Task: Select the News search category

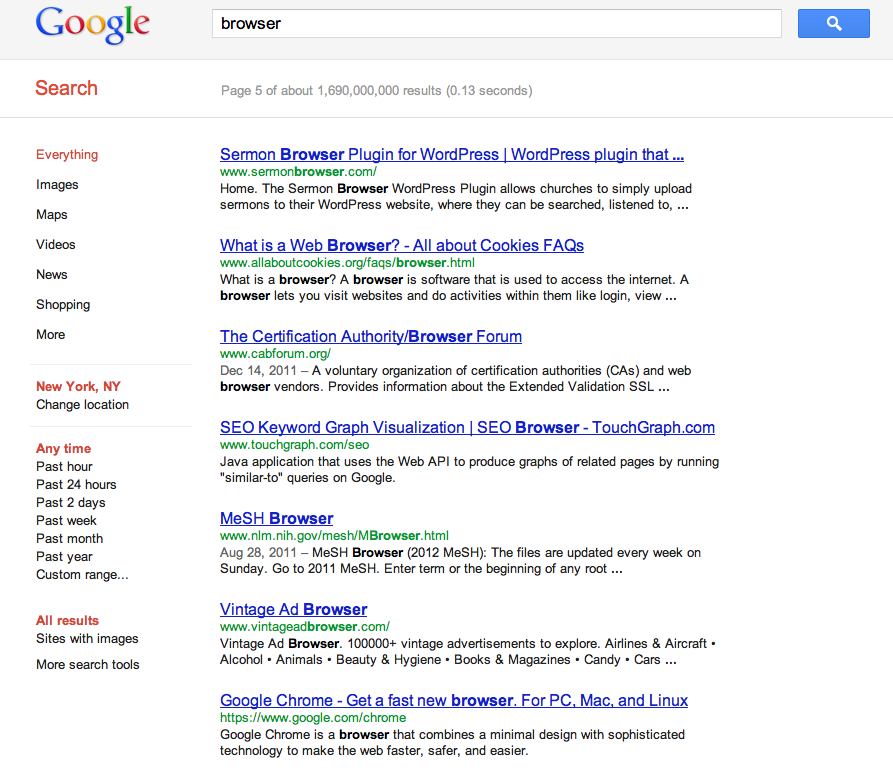Action: [x=52, y=275]
